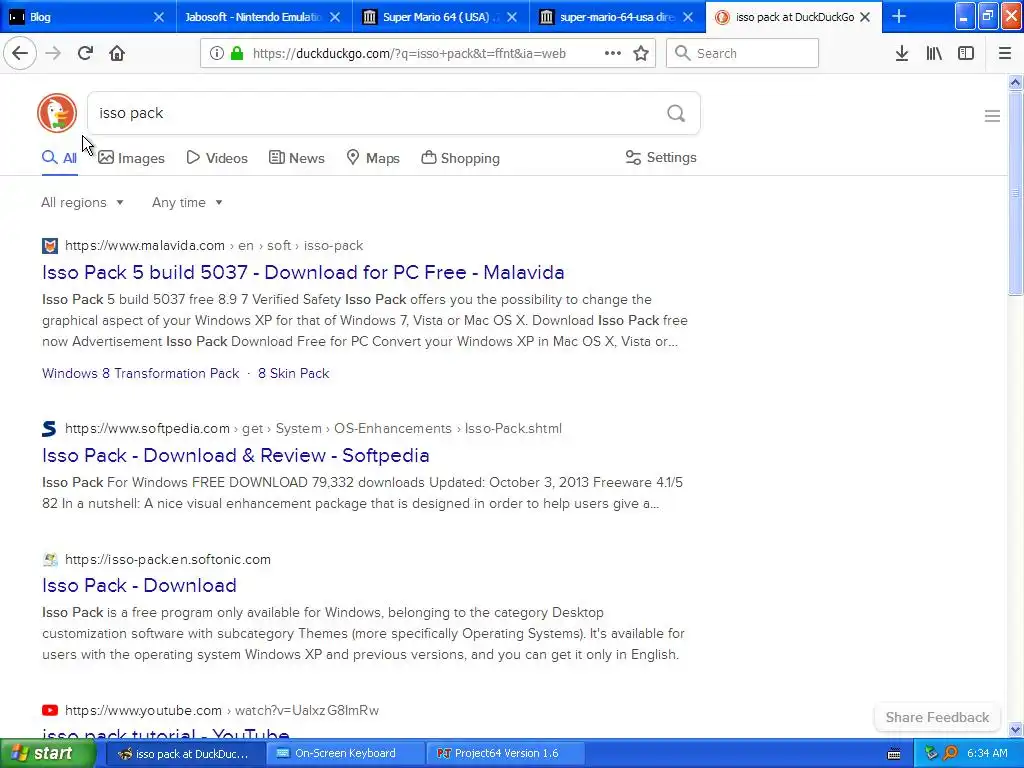This screenshot has width=1024, height=768.
Task: Switch to On-Screen Keyboard taskbar item
Action: [345, 753]
